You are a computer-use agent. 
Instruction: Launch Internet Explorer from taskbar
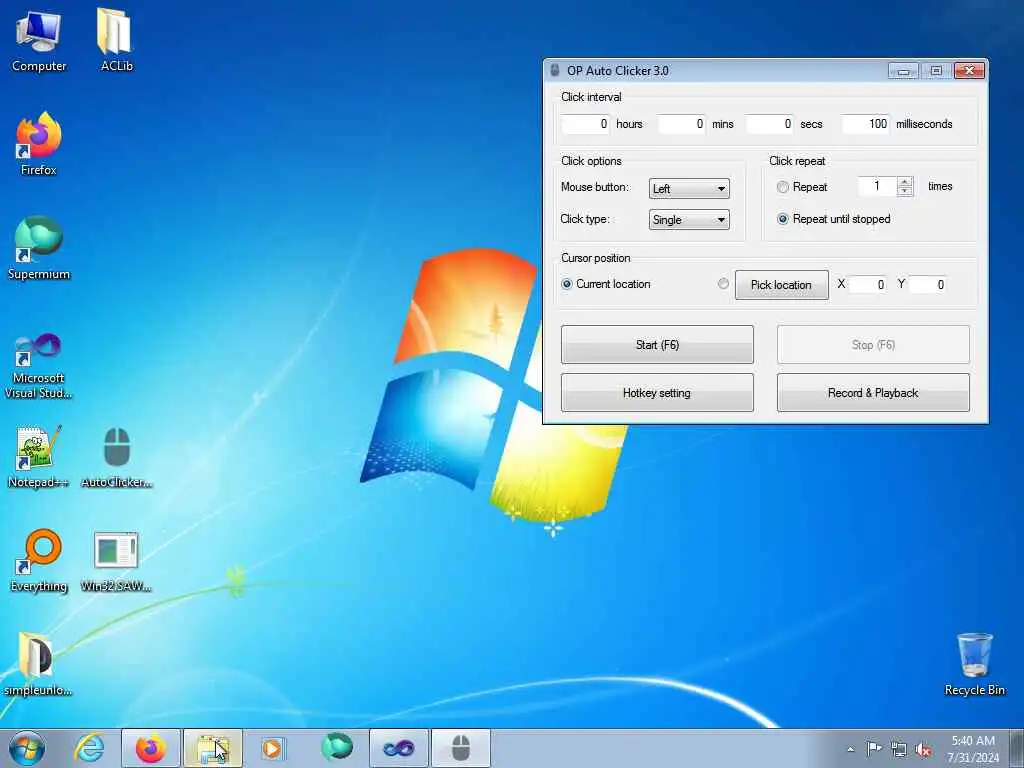click(x=89, y=748)
